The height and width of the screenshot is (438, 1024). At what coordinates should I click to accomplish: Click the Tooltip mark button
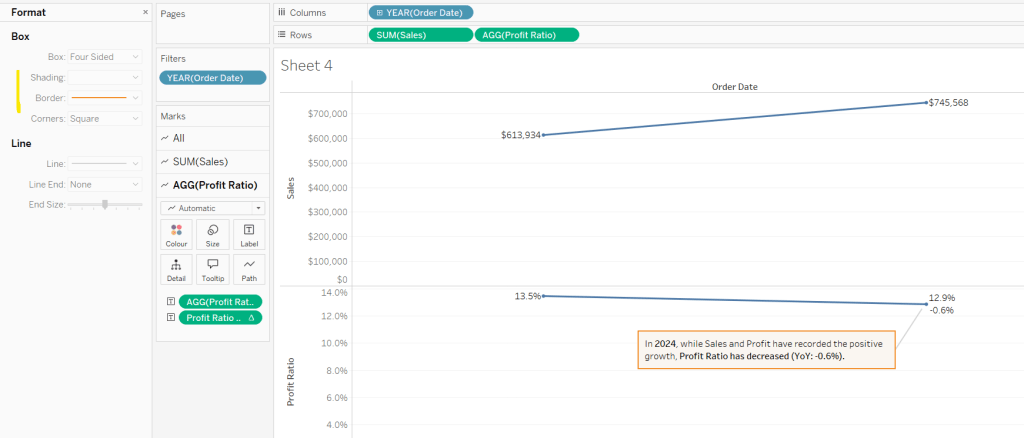[x=212, y=269]
